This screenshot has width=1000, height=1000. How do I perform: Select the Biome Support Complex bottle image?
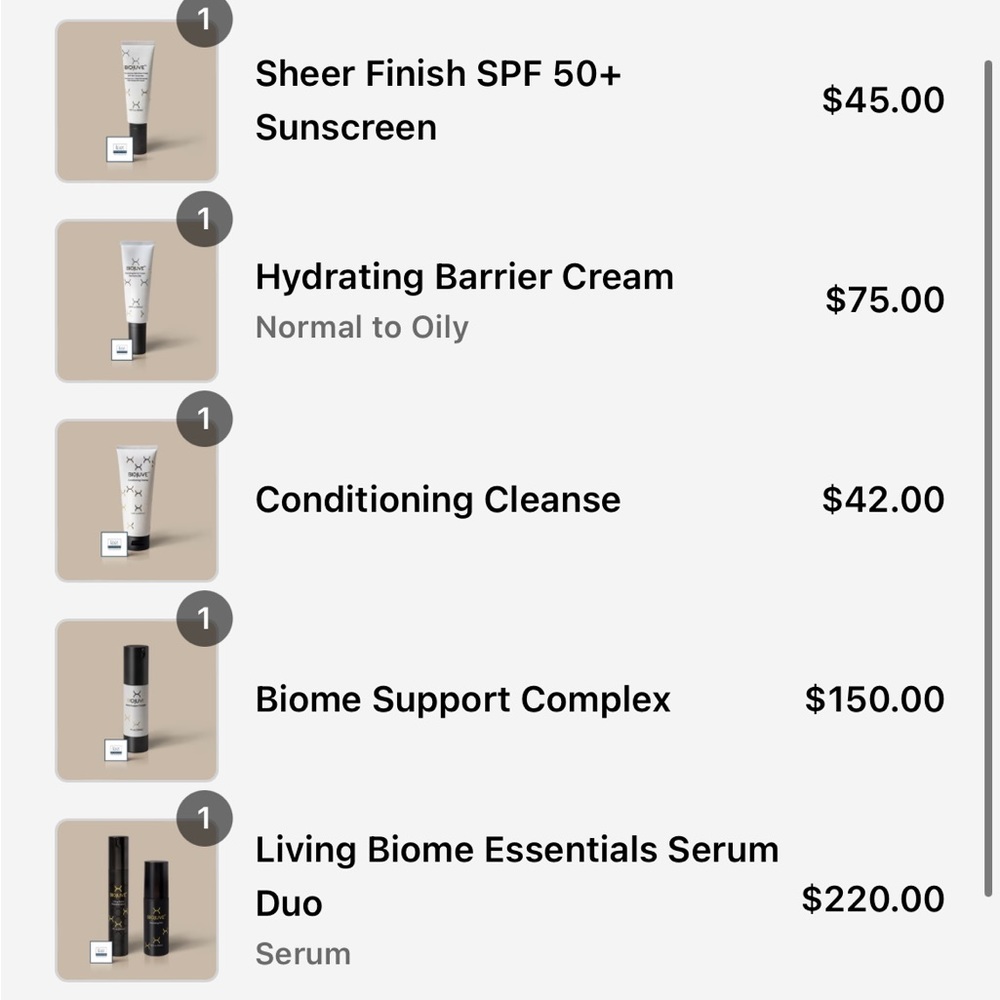[x=137, y=698]
